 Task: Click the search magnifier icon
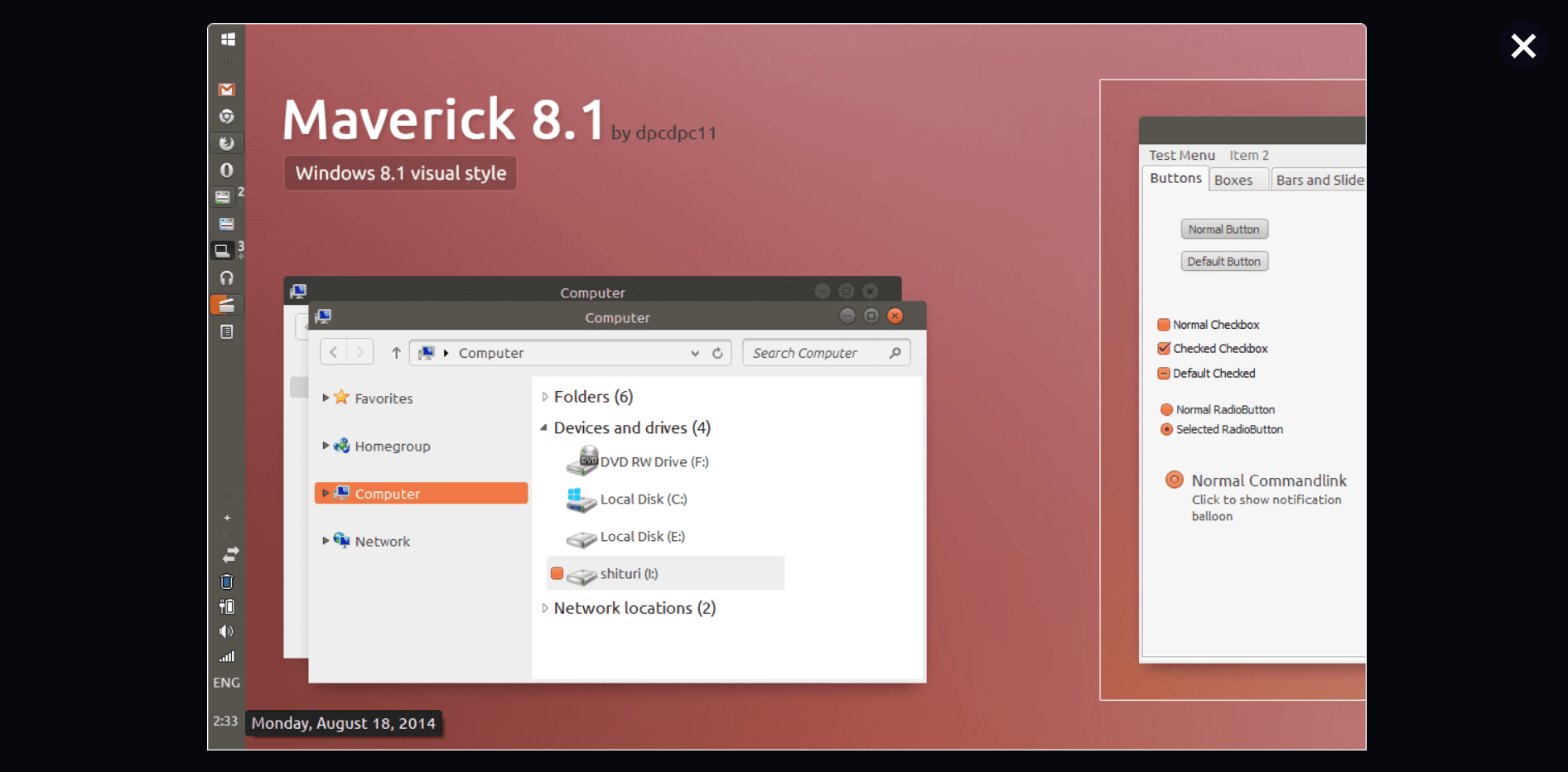coord(895,353)
